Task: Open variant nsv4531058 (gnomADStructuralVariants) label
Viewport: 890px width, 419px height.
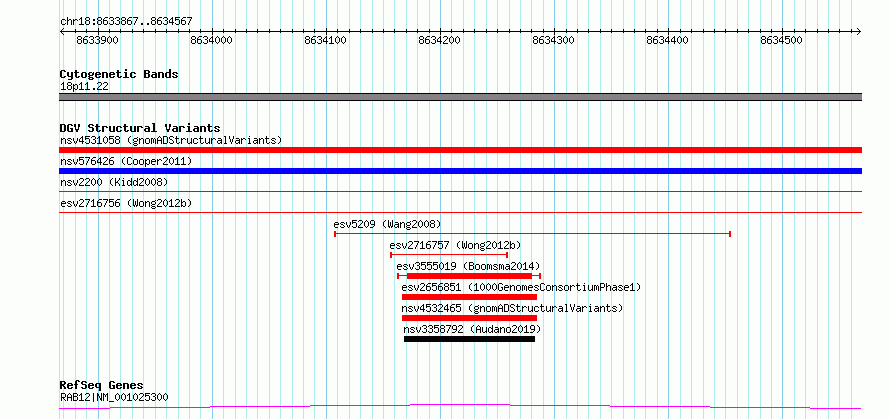Action: [x=171, y=140]
